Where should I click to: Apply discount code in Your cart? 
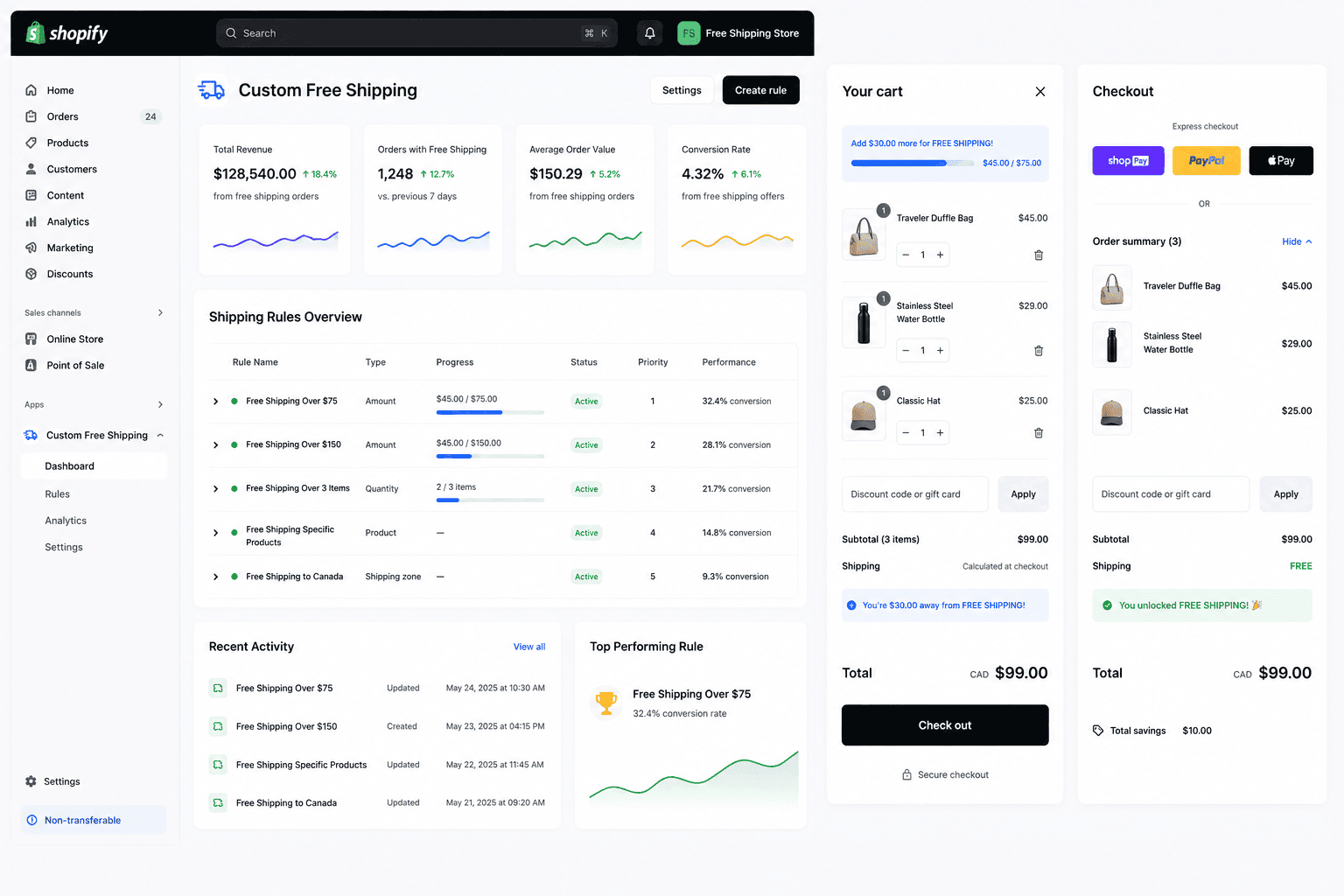pos(1023,494)
